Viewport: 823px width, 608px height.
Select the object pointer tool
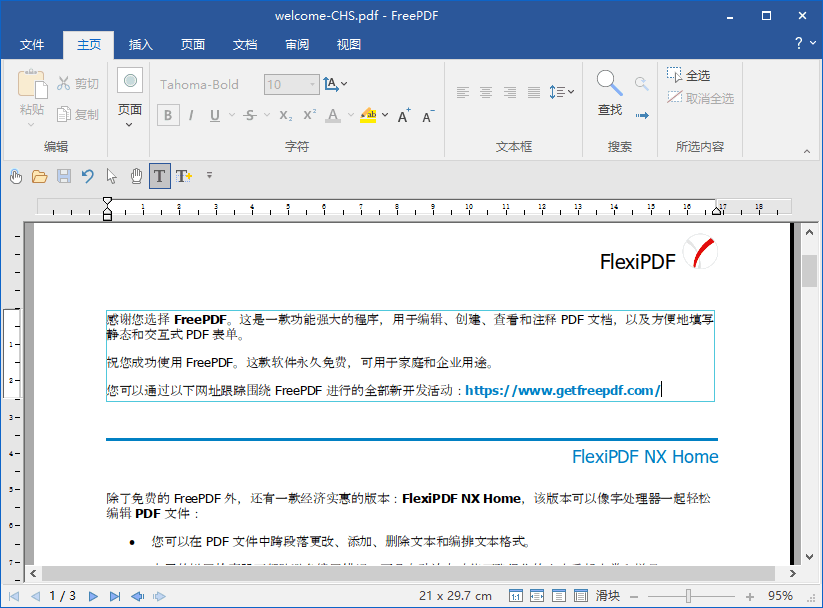111,176
